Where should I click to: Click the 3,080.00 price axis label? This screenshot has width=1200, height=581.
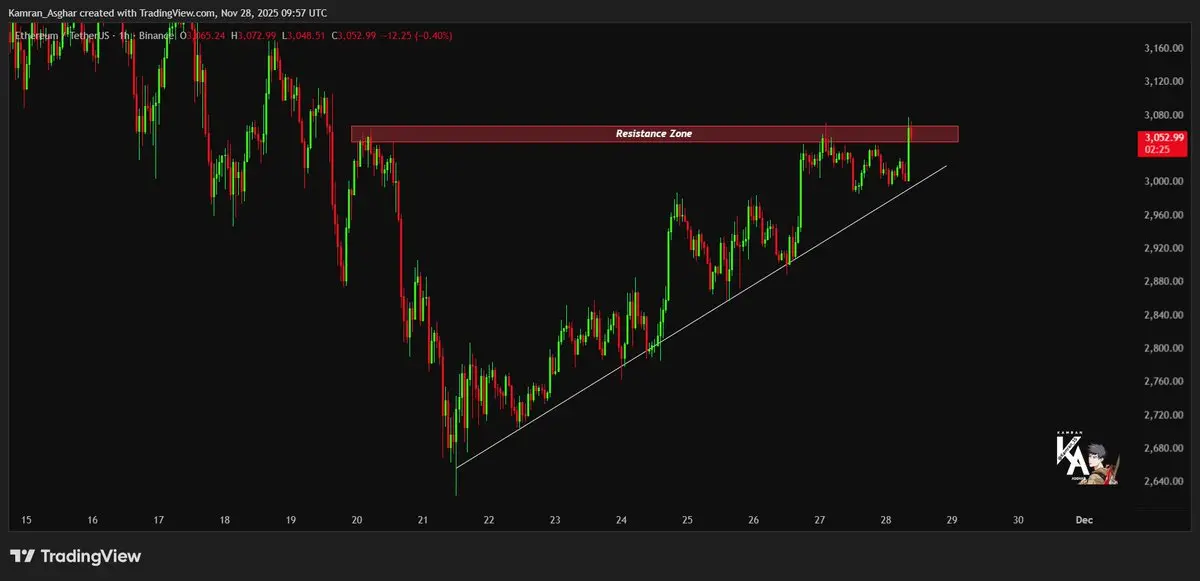point(1162,115)
